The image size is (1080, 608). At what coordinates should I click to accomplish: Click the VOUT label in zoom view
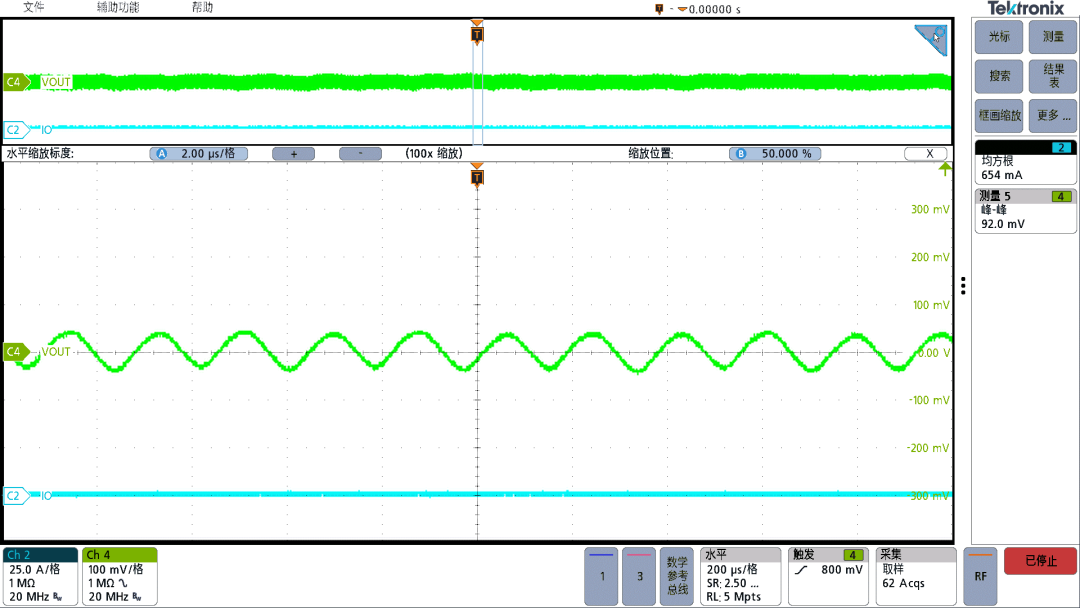coord(56,352)
